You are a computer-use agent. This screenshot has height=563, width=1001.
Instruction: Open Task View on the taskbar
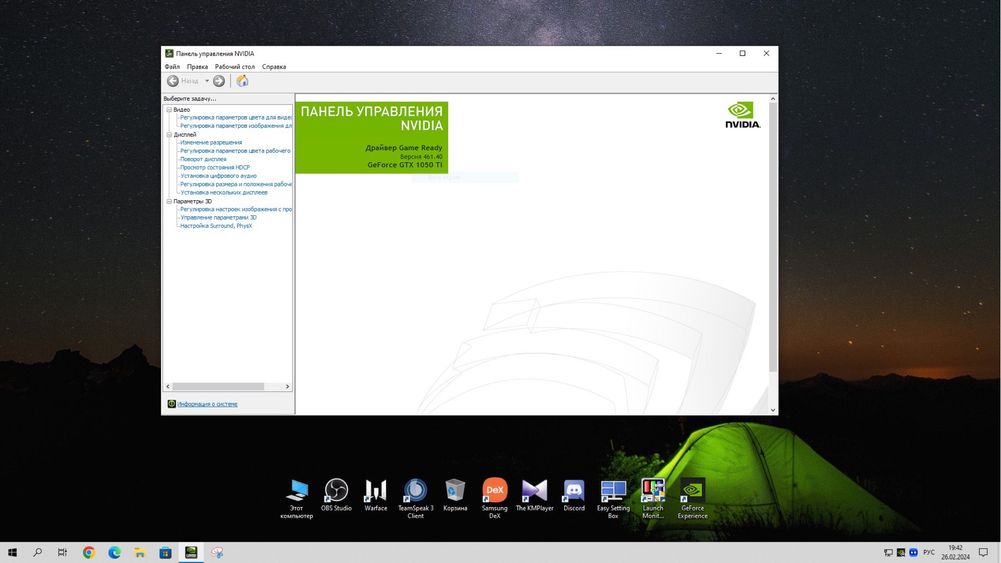tap(62, 553)
